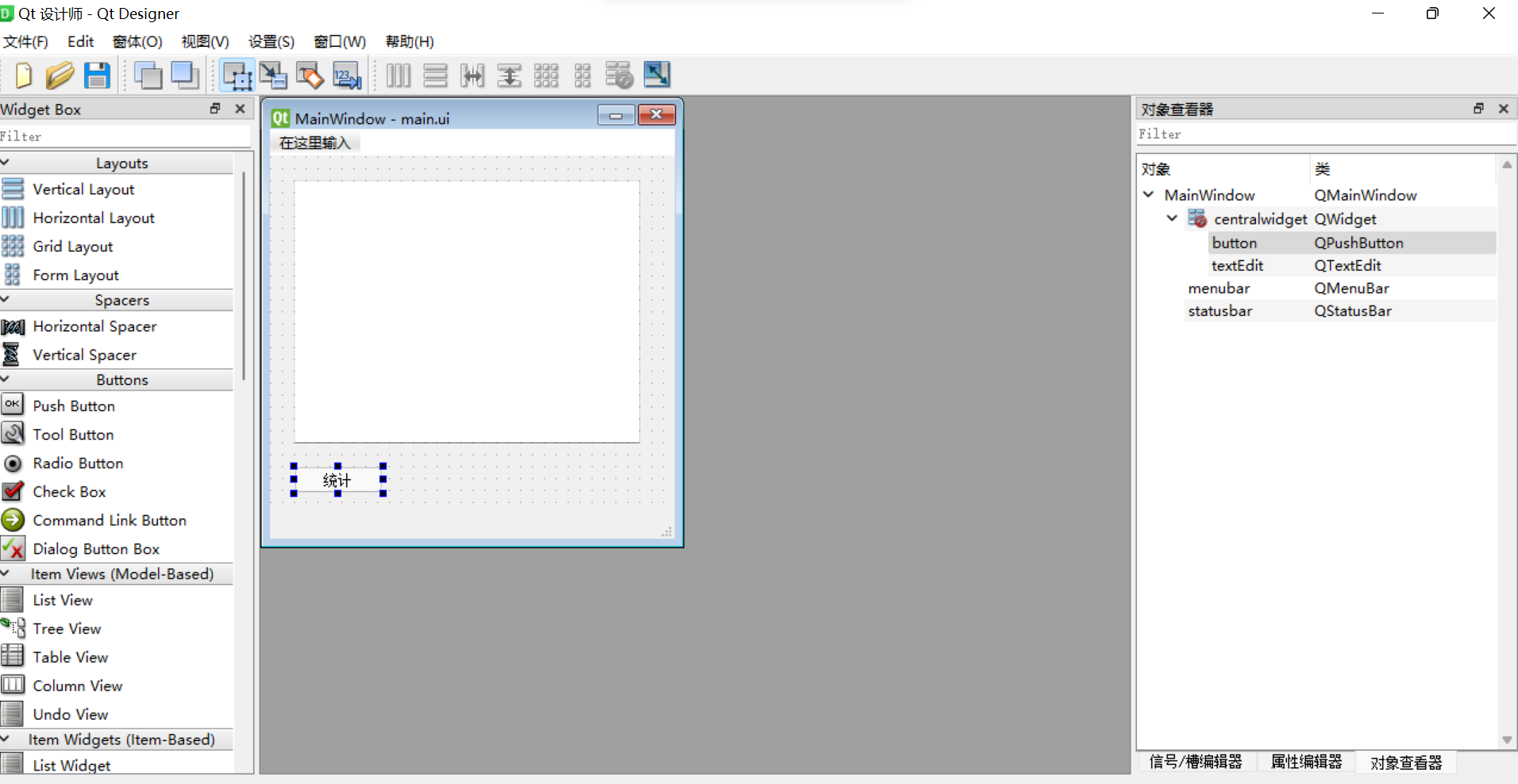Collapse the Buttons section in Widget Box
This screenshot has width=1518, height=784.
tap(7, 380)
